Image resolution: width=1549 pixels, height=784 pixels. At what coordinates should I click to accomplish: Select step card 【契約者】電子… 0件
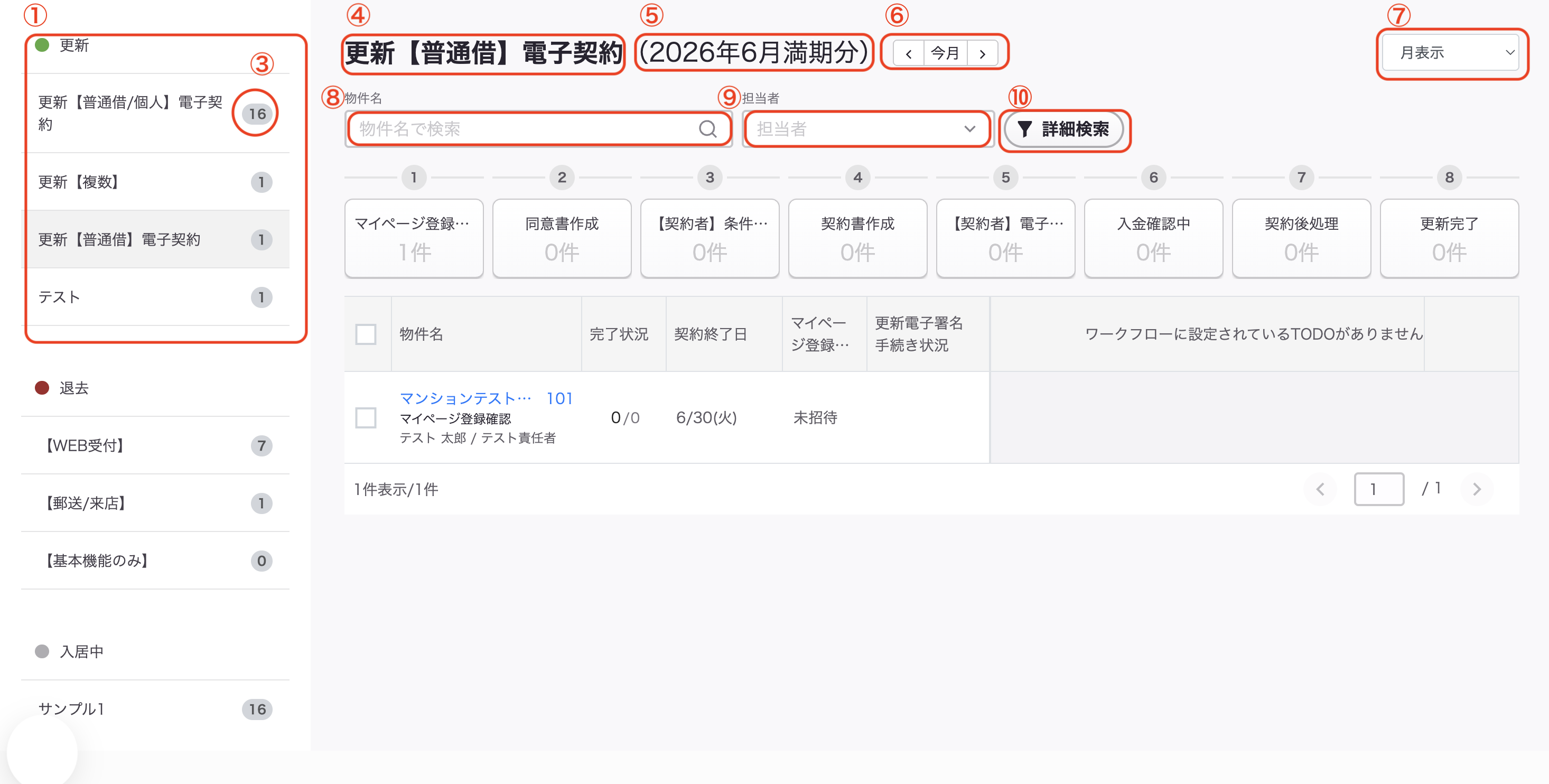tap(1006, 239)
